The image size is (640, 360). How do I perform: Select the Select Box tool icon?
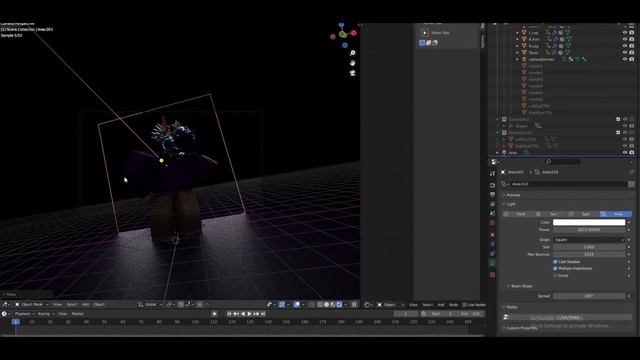pos(425,33)
